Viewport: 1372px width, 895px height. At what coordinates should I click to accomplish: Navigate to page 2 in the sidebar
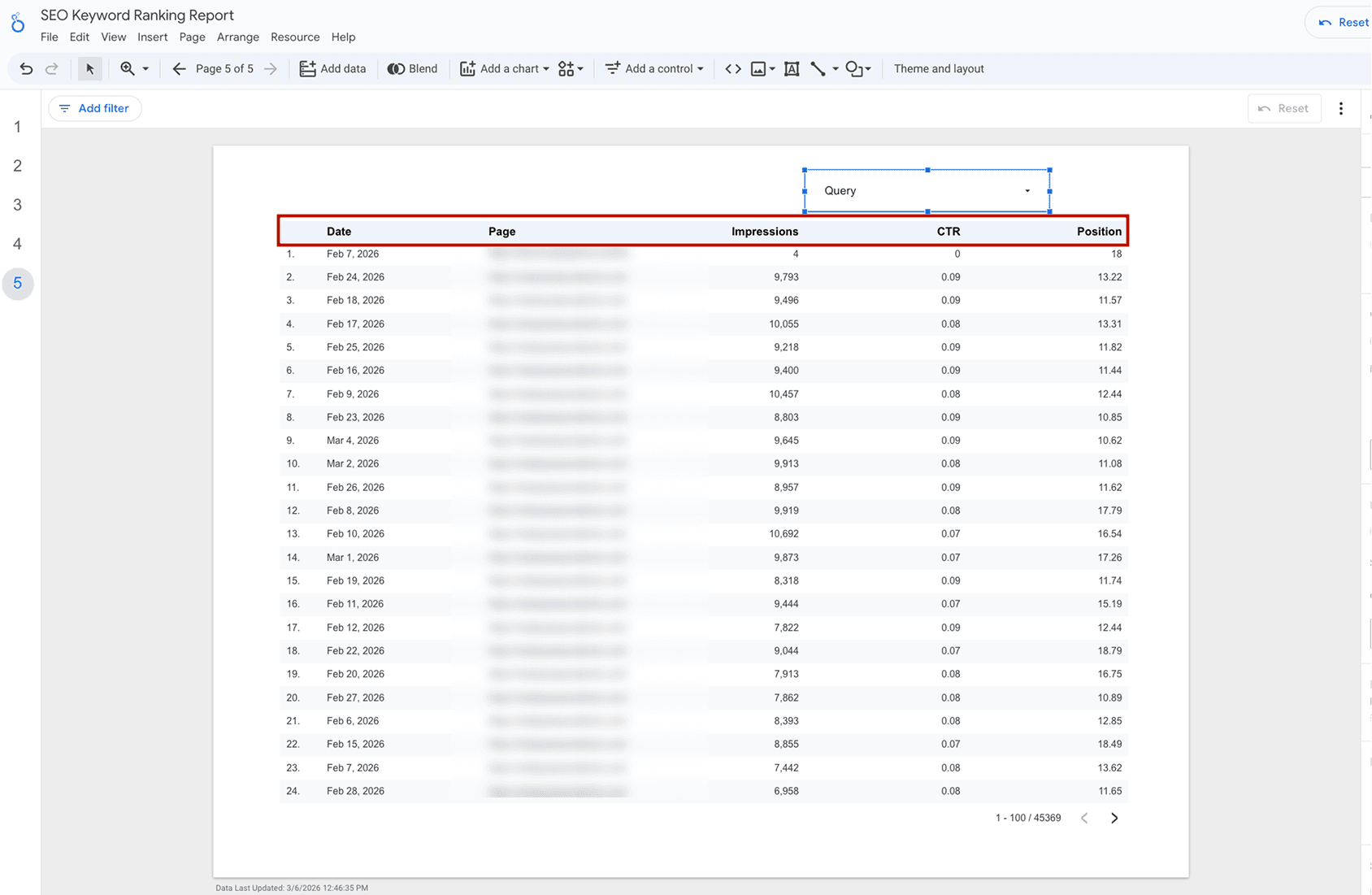[x=17, y=165]
